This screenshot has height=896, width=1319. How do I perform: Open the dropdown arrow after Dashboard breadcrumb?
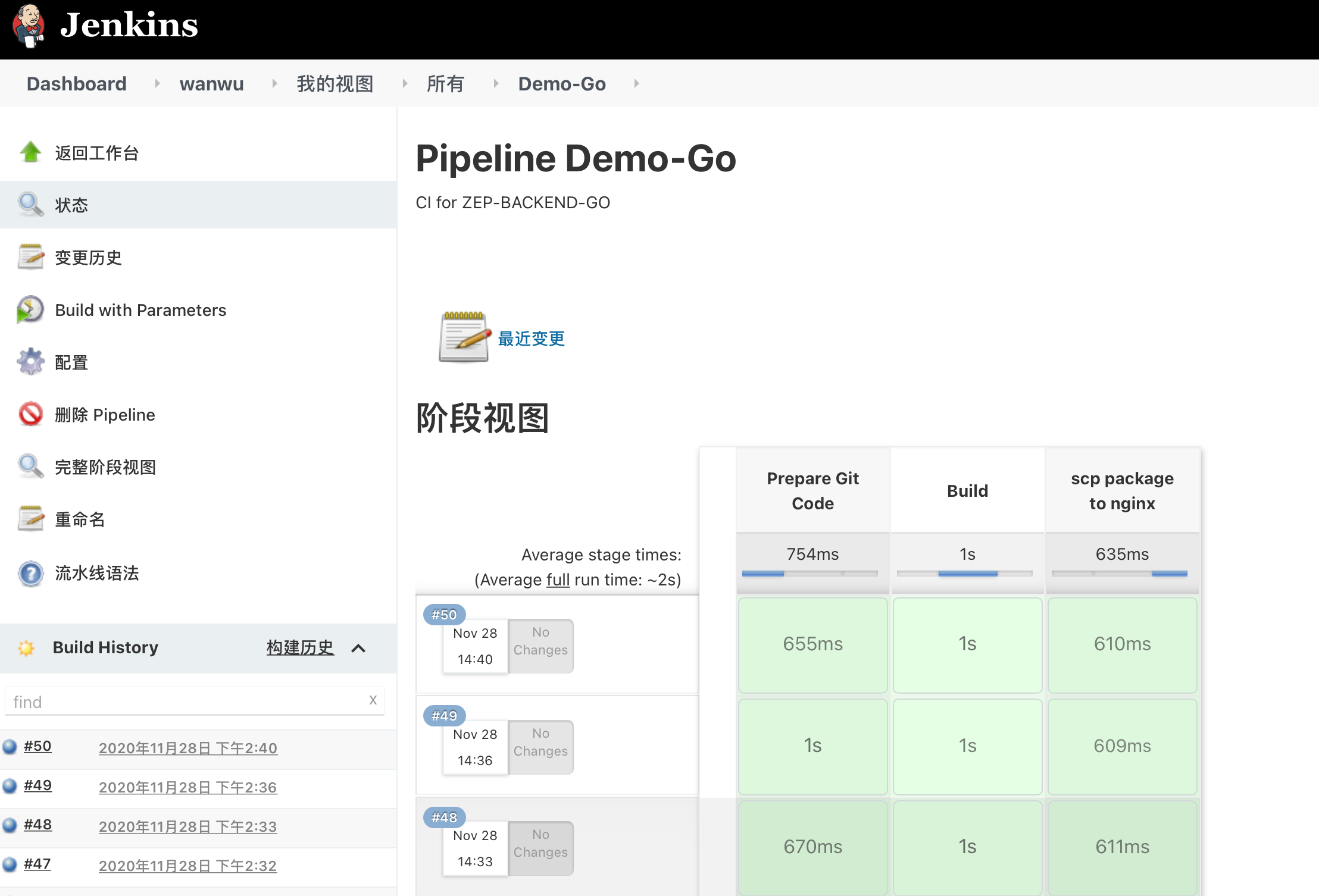tap(157, 83)
